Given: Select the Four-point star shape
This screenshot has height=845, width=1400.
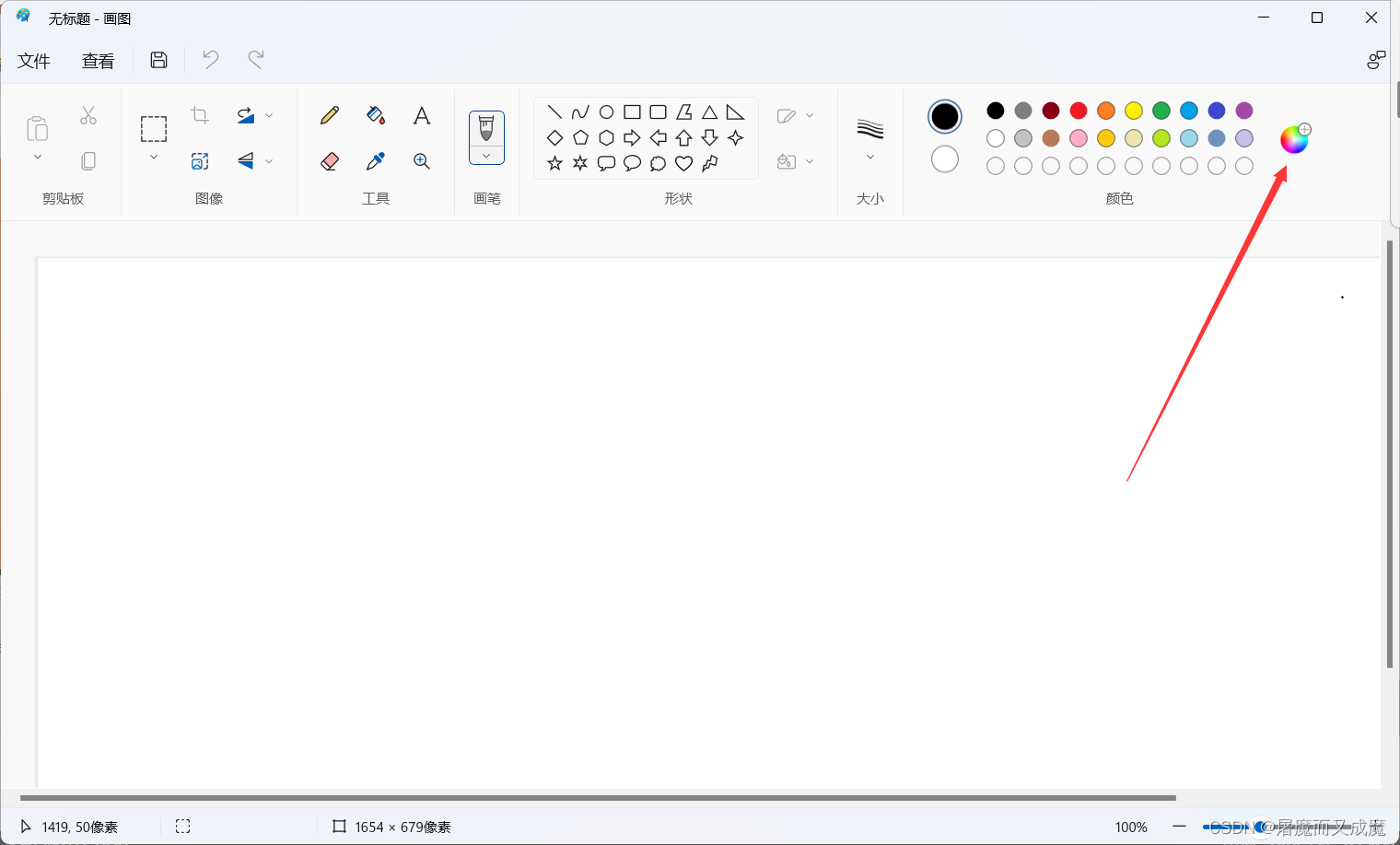Looking at the screenshot, I should coord(735,137).
